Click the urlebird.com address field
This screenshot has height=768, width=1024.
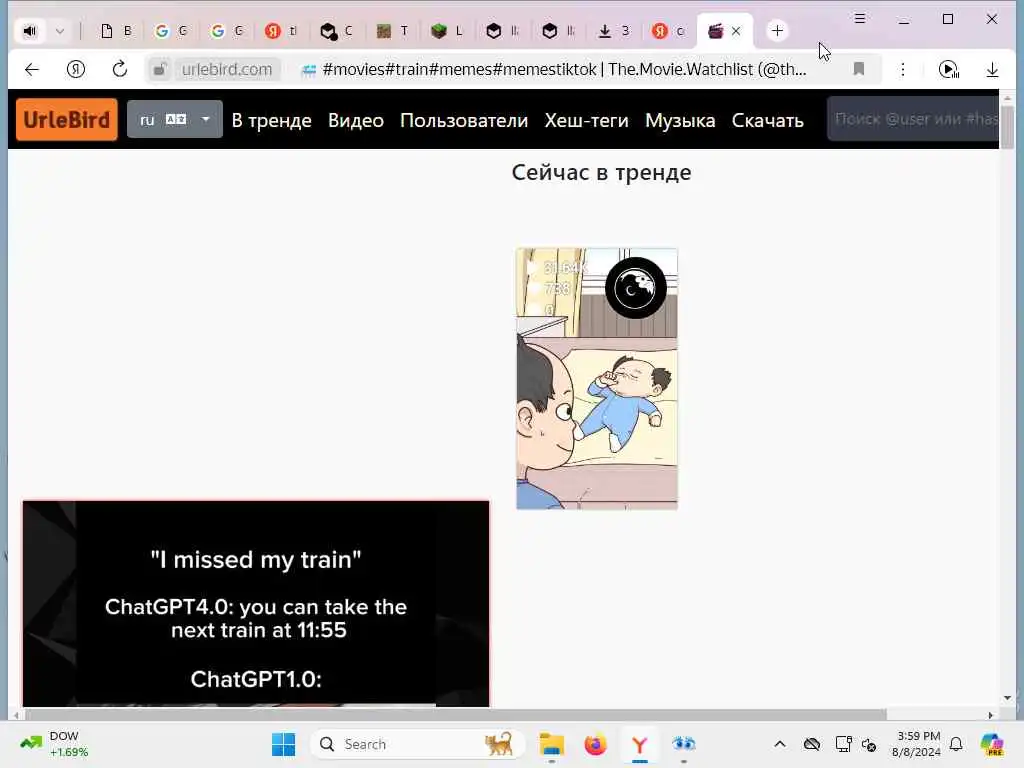click(x=227, y=69)
